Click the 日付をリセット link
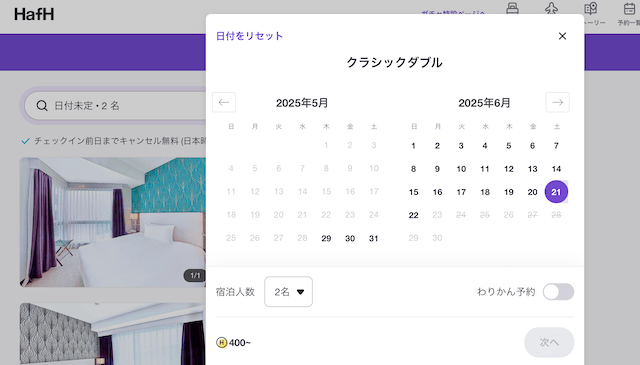 click(249, 36)
